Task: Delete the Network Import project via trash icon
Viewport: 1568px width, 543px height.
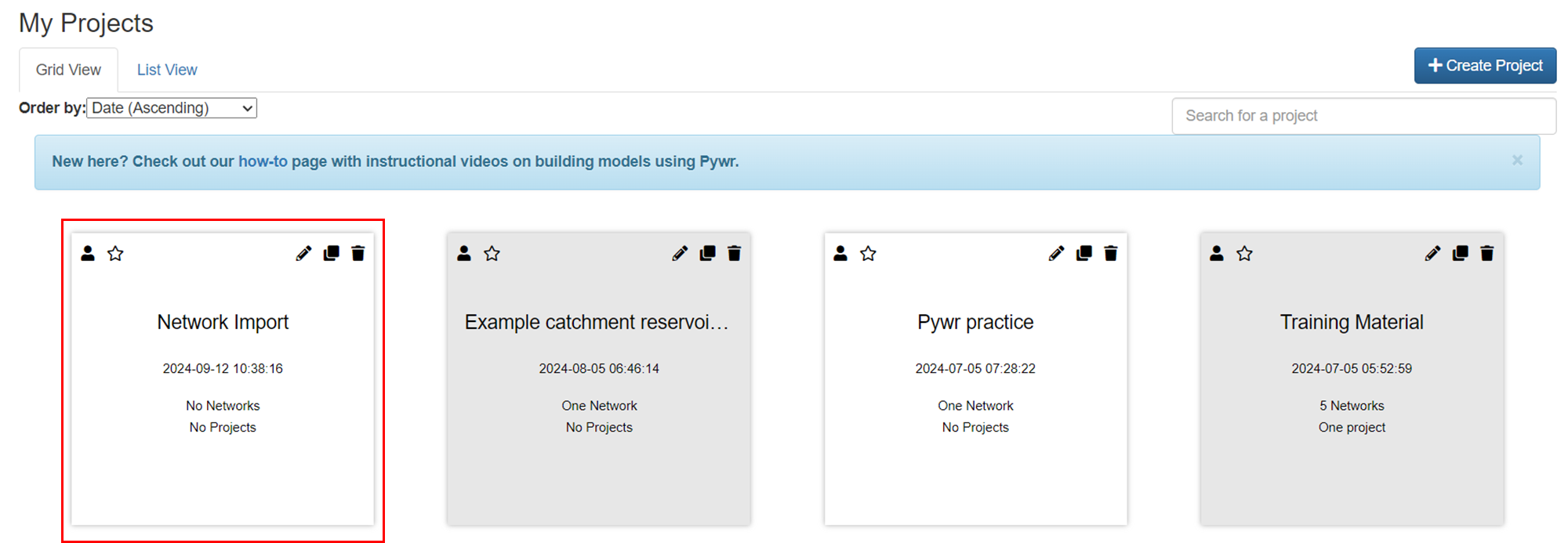Action: 358,253
